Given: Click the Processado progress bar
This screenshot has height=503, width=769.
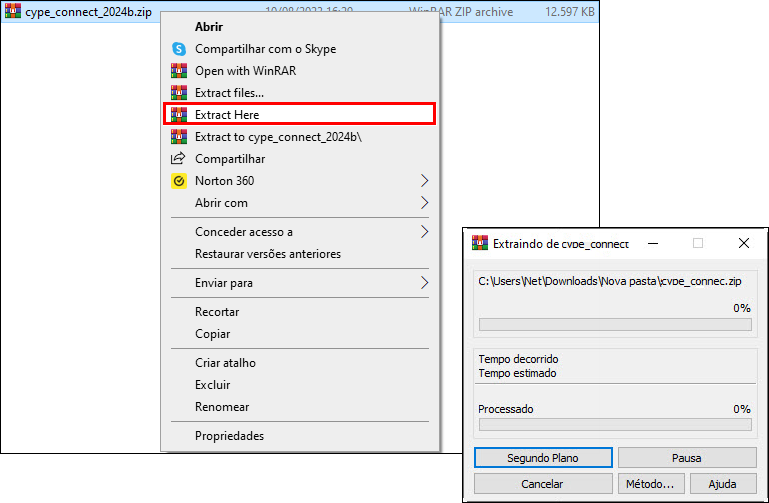Looking at the screenshot, I should point(615,425).
